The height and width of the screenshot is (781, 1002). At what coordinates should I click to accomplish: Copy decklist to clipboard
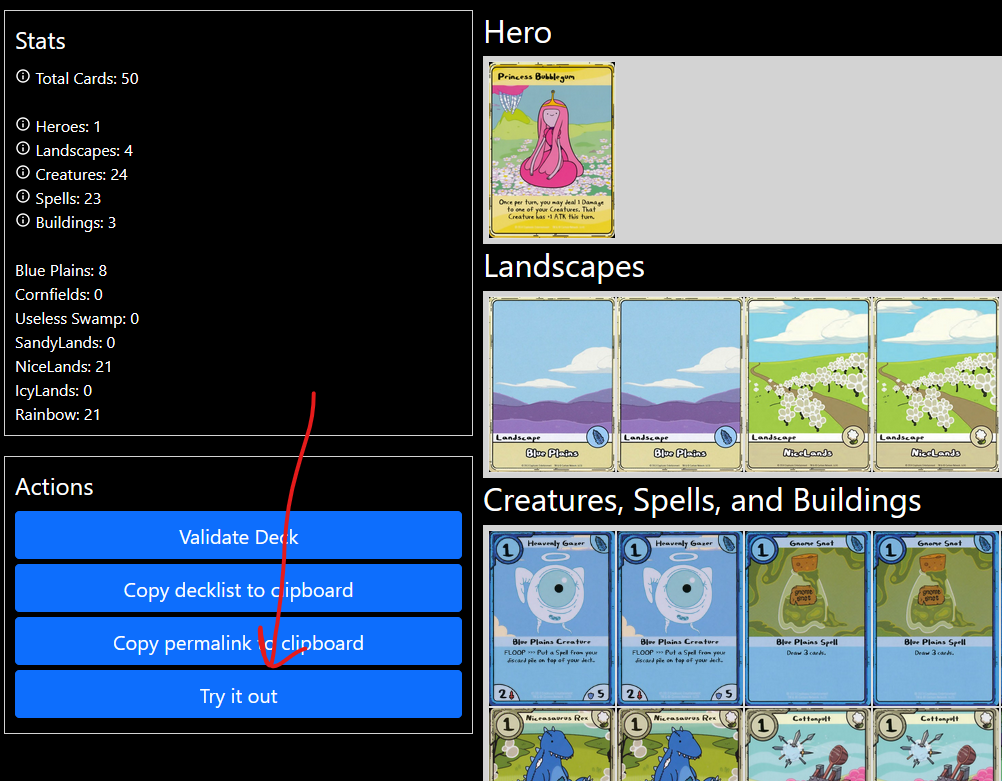click(x=238, y=590)
